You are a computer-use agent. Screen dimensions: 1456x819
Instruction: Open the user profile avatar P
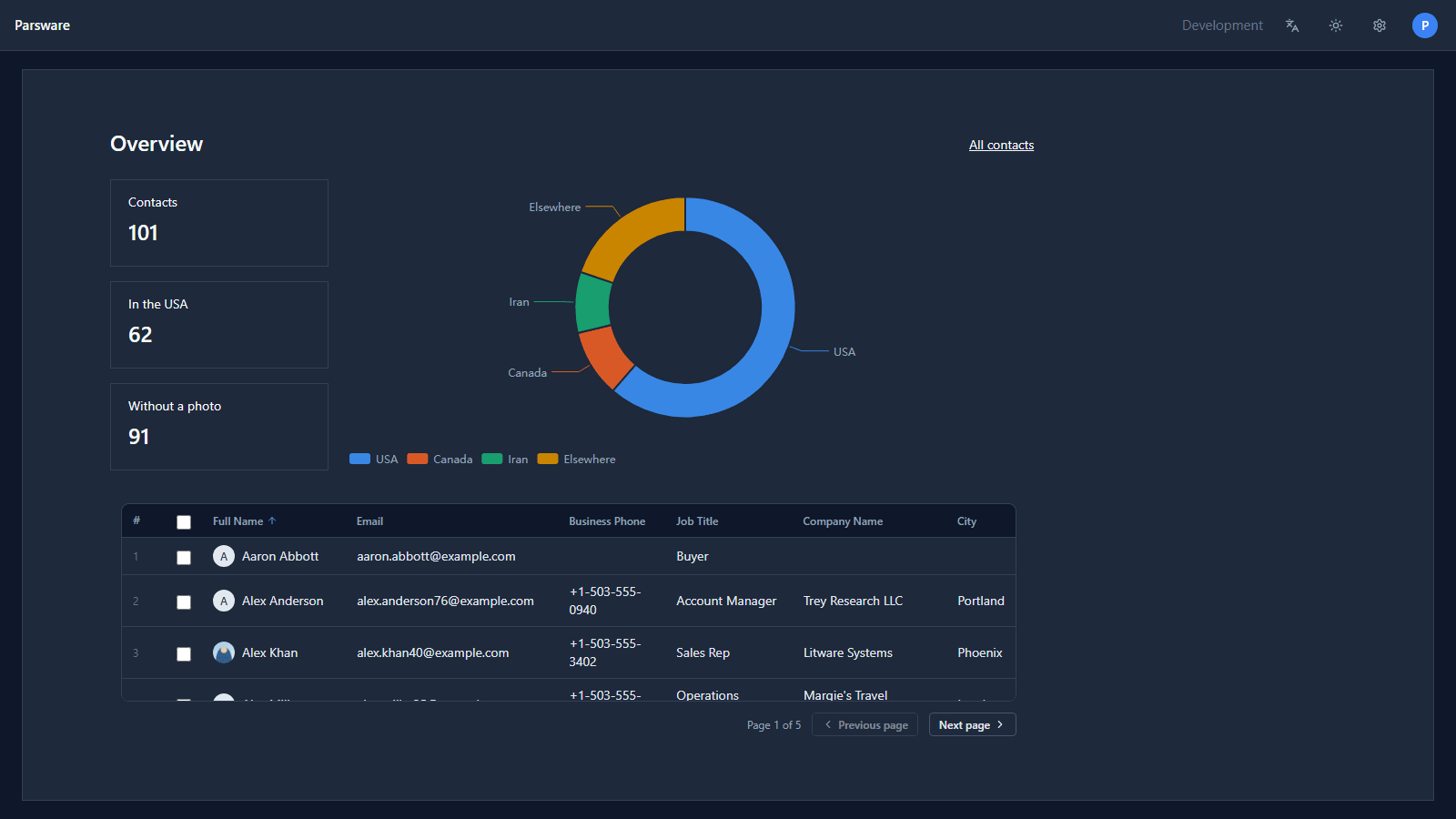point(1425,25)
